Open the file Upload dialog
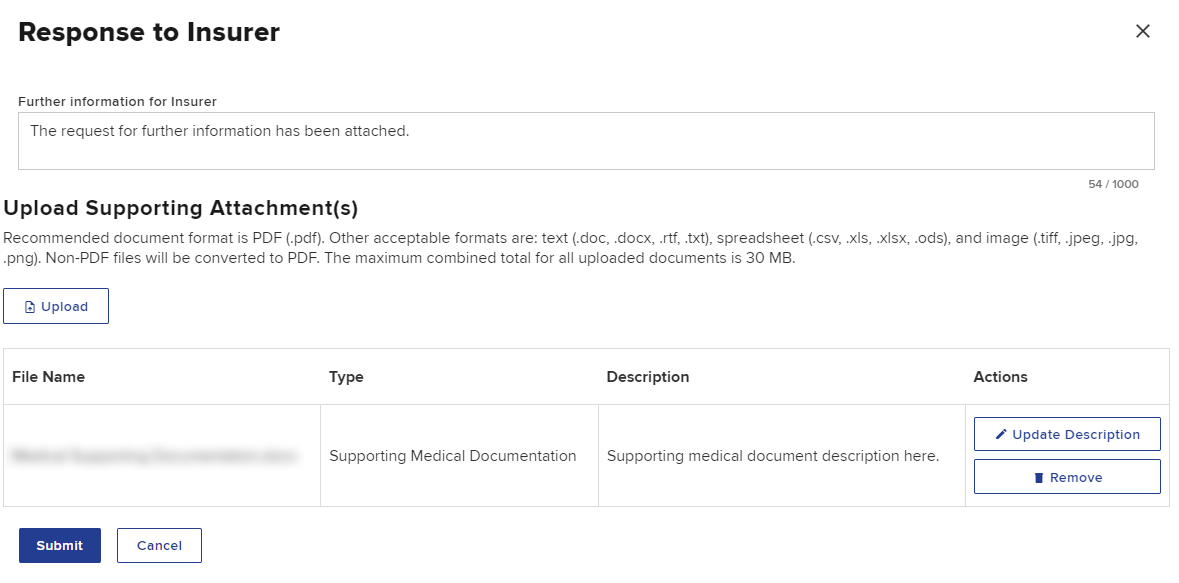1179x583 pixels. (x=56, y=306)
